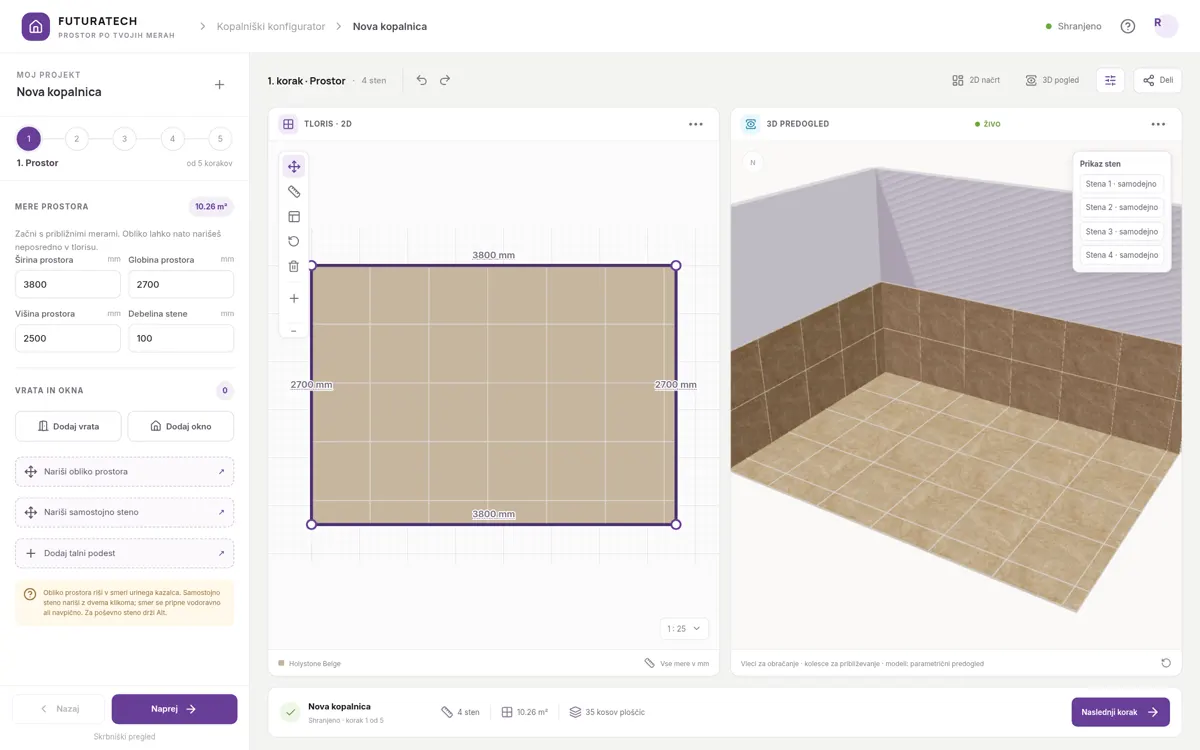Reset the 3D preview view
The image size is (1200, 750).
pos(1166,663)
